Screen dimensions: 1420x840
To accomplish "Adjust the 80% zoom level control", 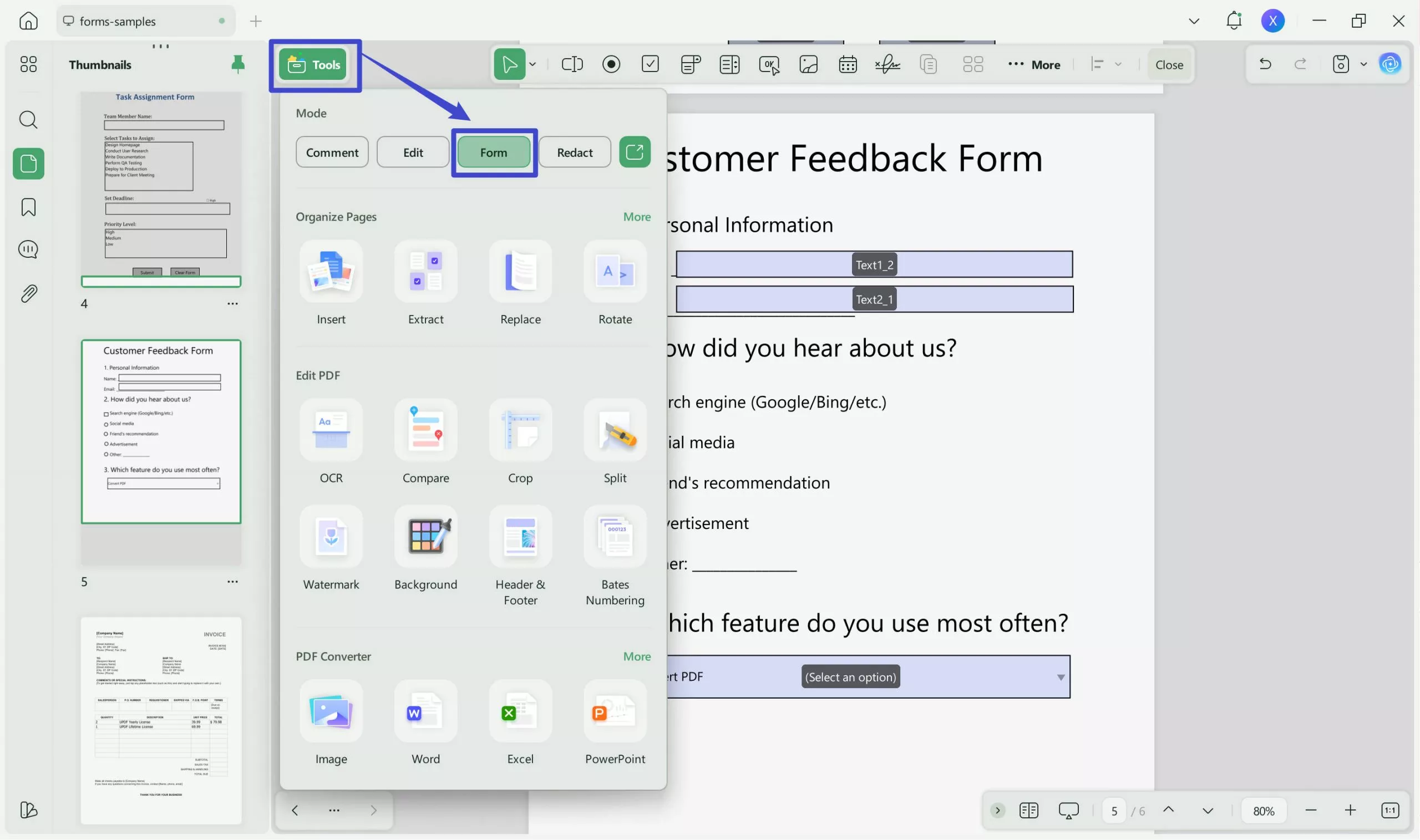I will [1264, 810].
